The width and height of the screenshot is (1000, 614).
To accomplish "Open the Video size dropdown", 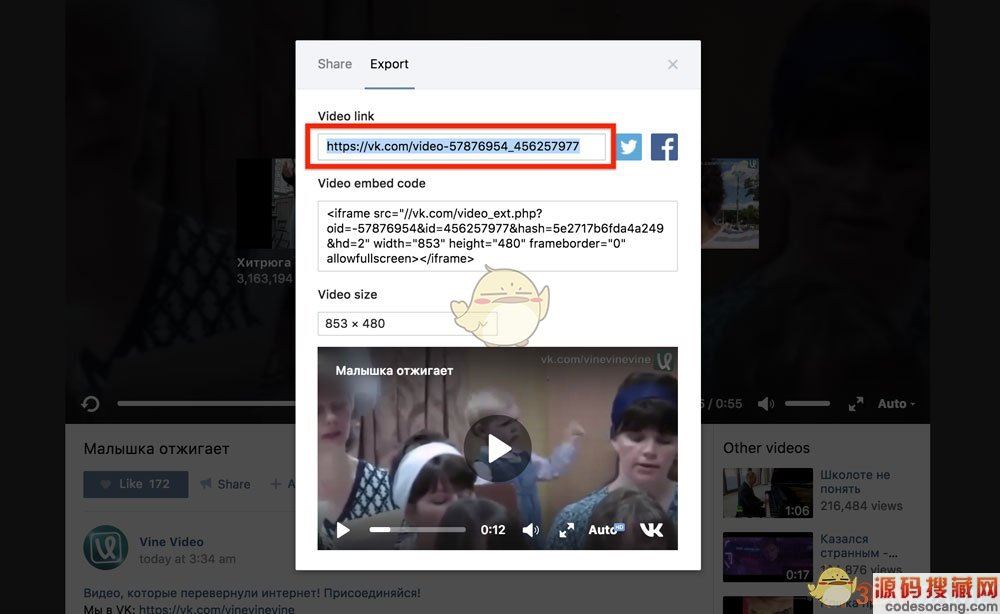I will pyautogui.click(x=406, y=323).
